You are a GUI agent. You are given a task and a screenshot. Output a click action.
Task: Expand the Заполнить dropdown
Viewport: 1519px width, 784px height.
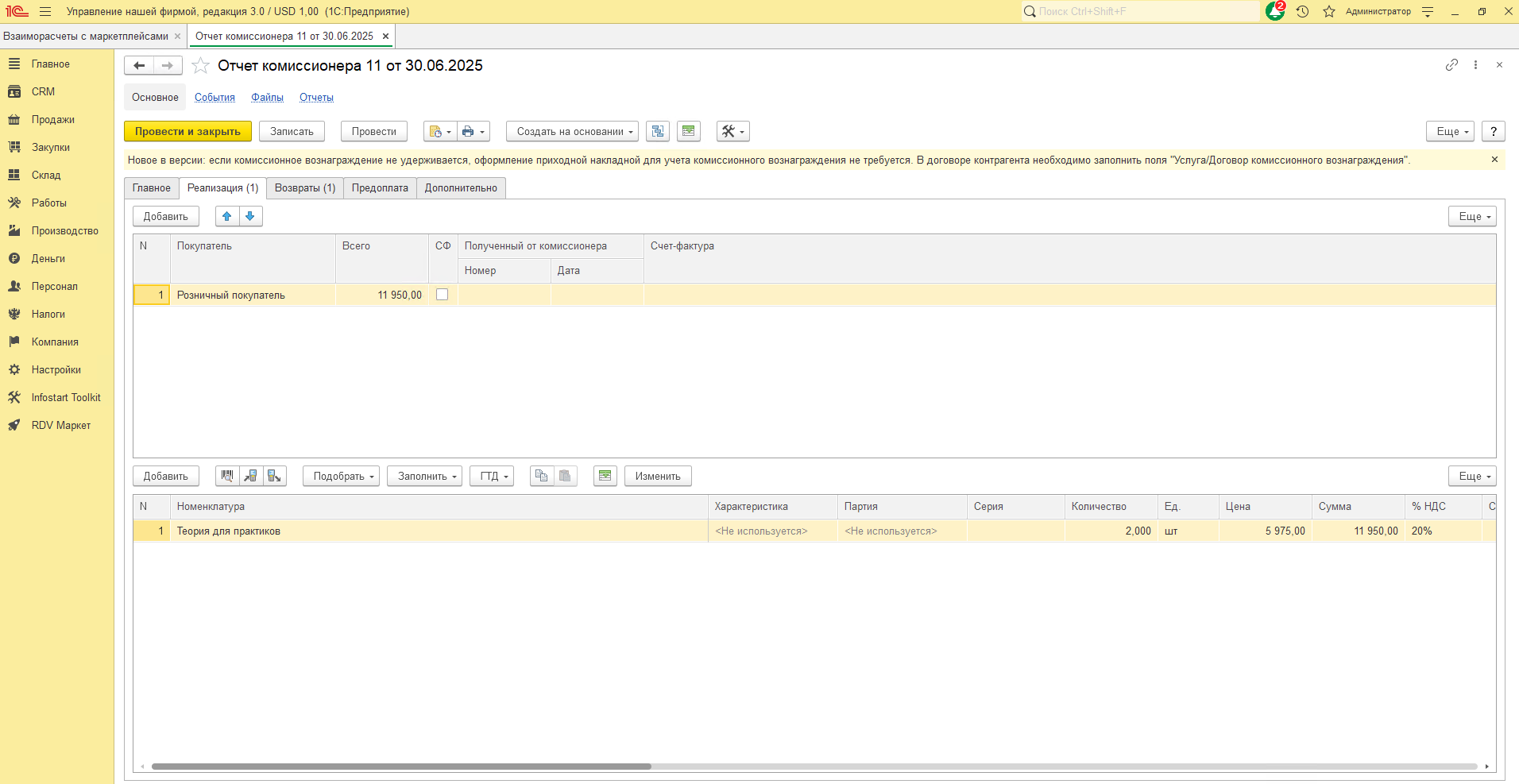[426, 476]
